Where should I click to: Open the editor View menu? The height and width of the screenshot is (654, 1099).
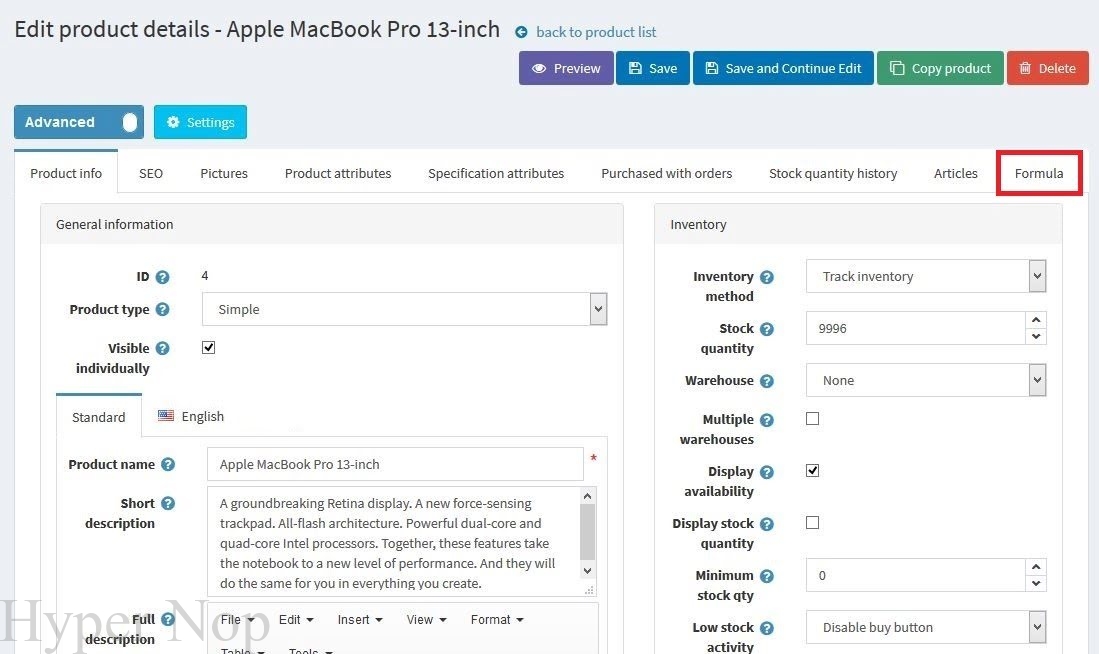click(x=426, y=620)
